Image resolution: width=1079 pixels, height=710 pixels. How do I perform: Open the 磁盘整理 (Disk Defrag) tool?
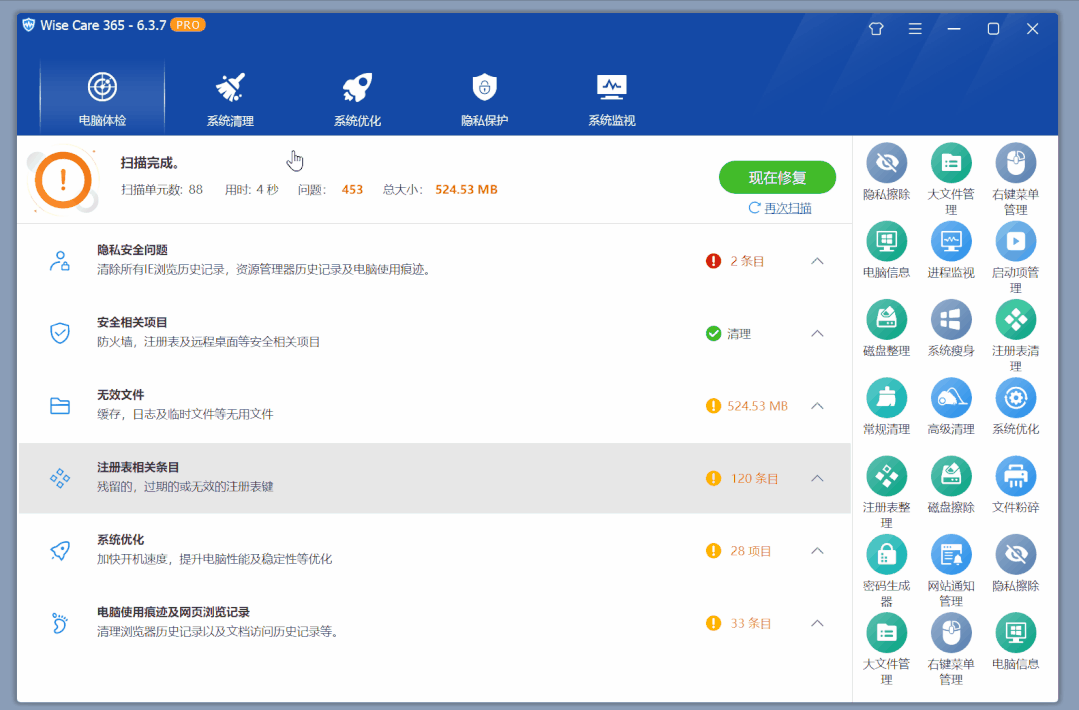point(886,320)
